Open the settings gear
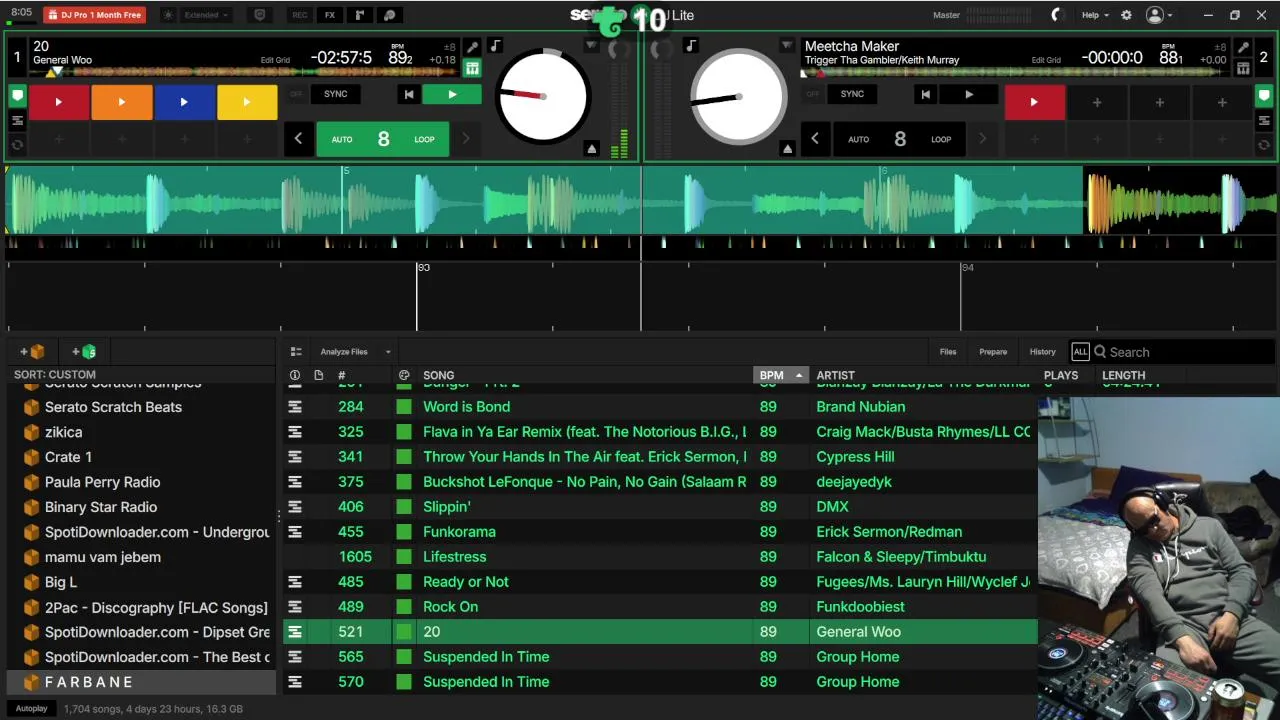The image size is (1280, 720). [1126, 15]
